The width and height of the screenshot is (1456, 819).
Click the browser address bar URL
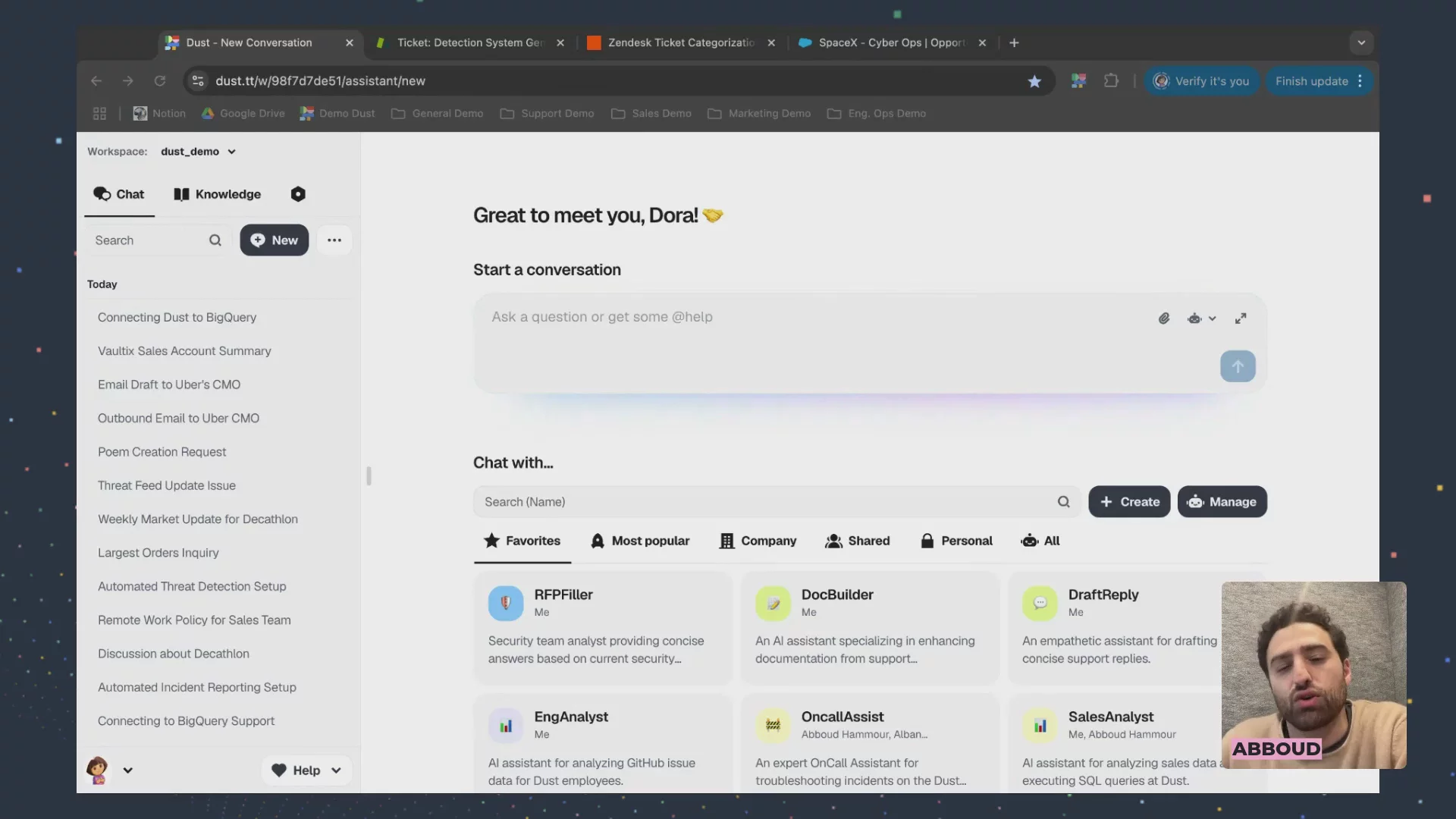coord(320,81)
